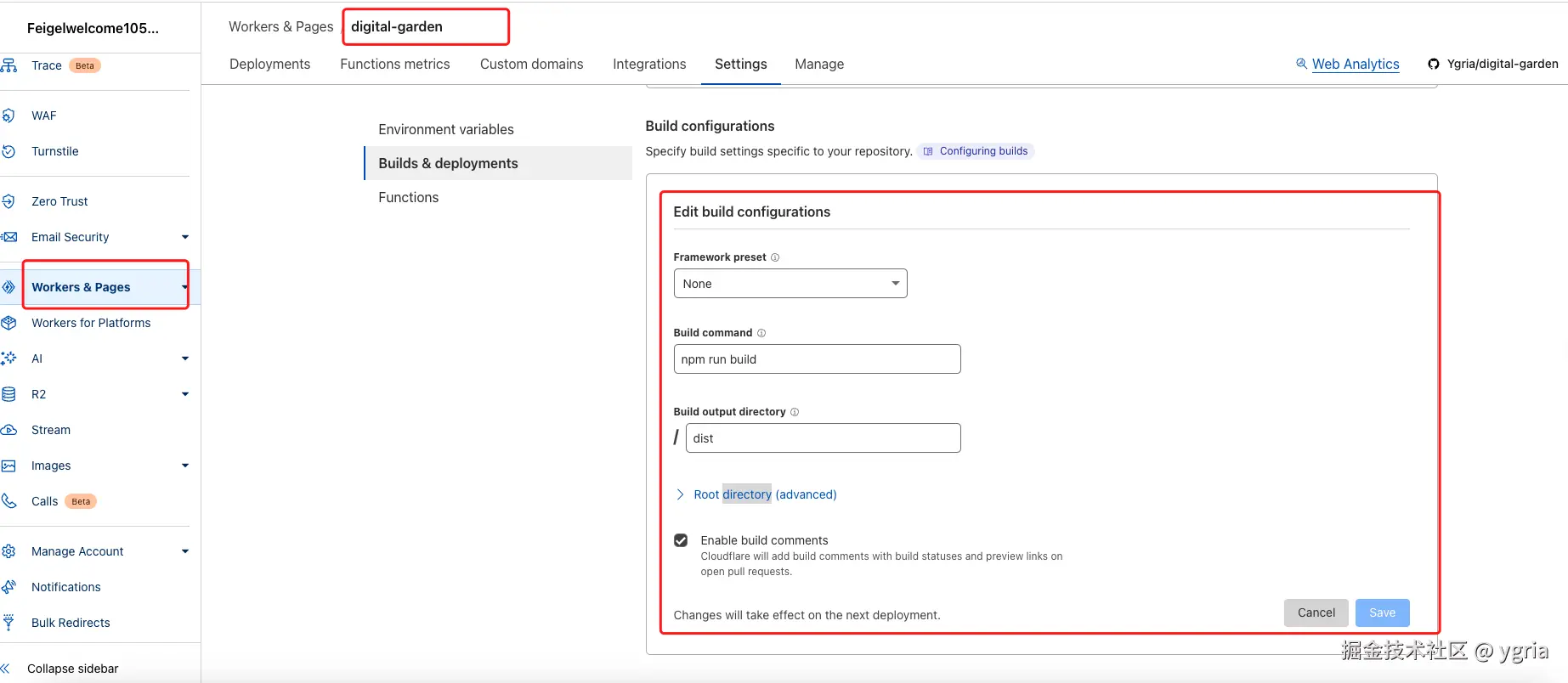Open the Functions metrics tab
The height and width of the screenshot is (683, 1568).
coord(395,64)
